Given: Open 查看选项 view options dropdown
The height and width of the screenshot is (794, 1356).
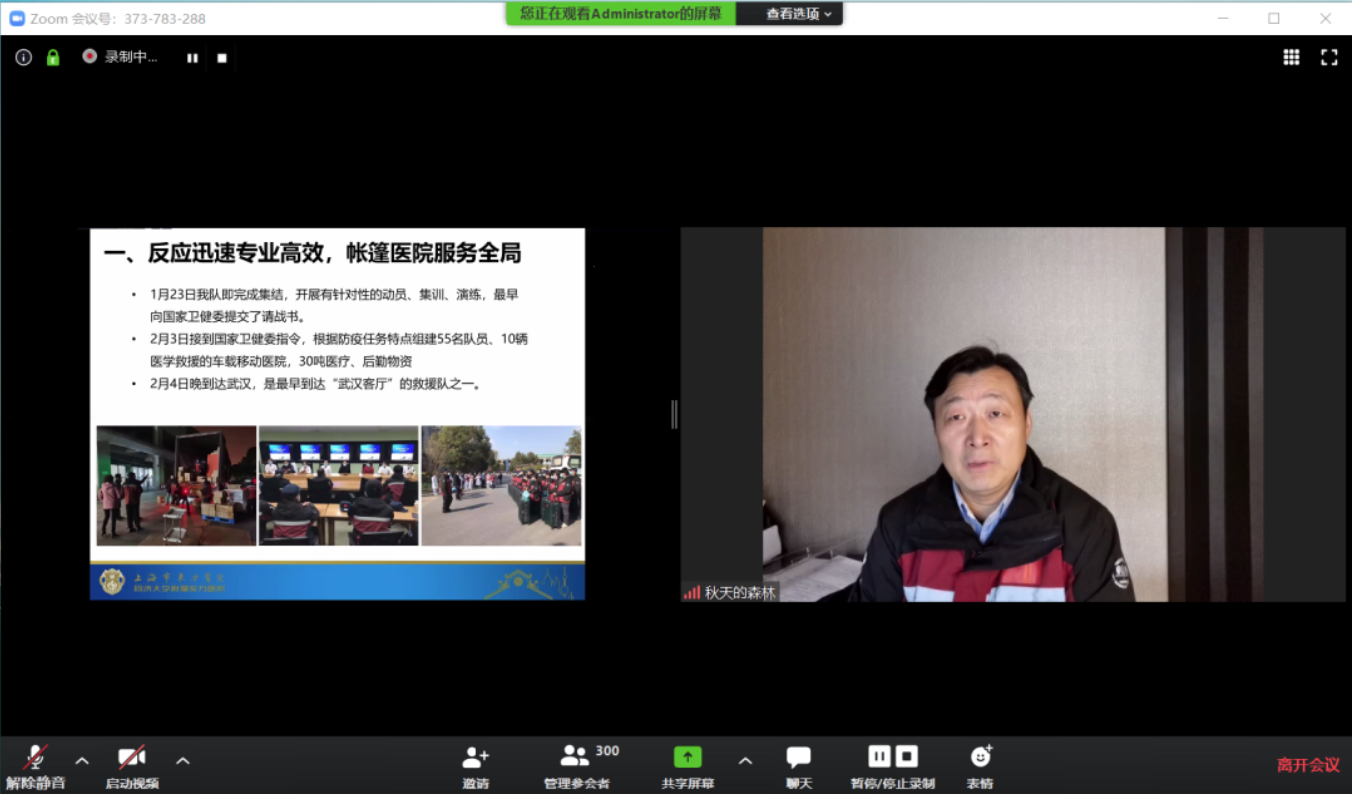Looking at the screenshot, I should pos(798,14).
